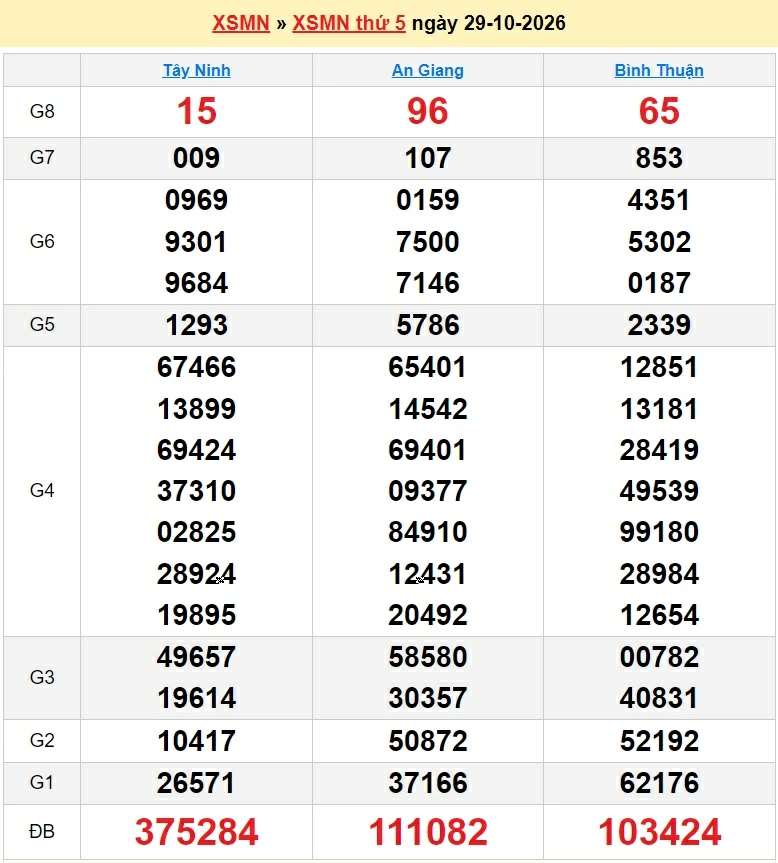
Task: Open the XSMN link in header
Action: [241, 23]
